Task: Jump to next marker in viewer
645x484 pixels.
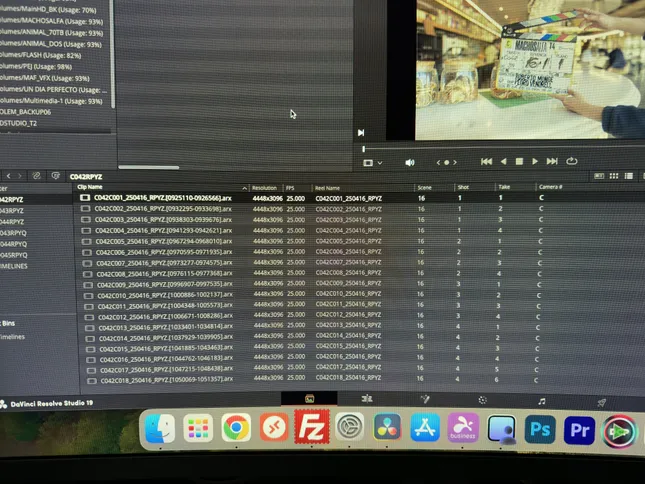Action: (x=455, y=162)
